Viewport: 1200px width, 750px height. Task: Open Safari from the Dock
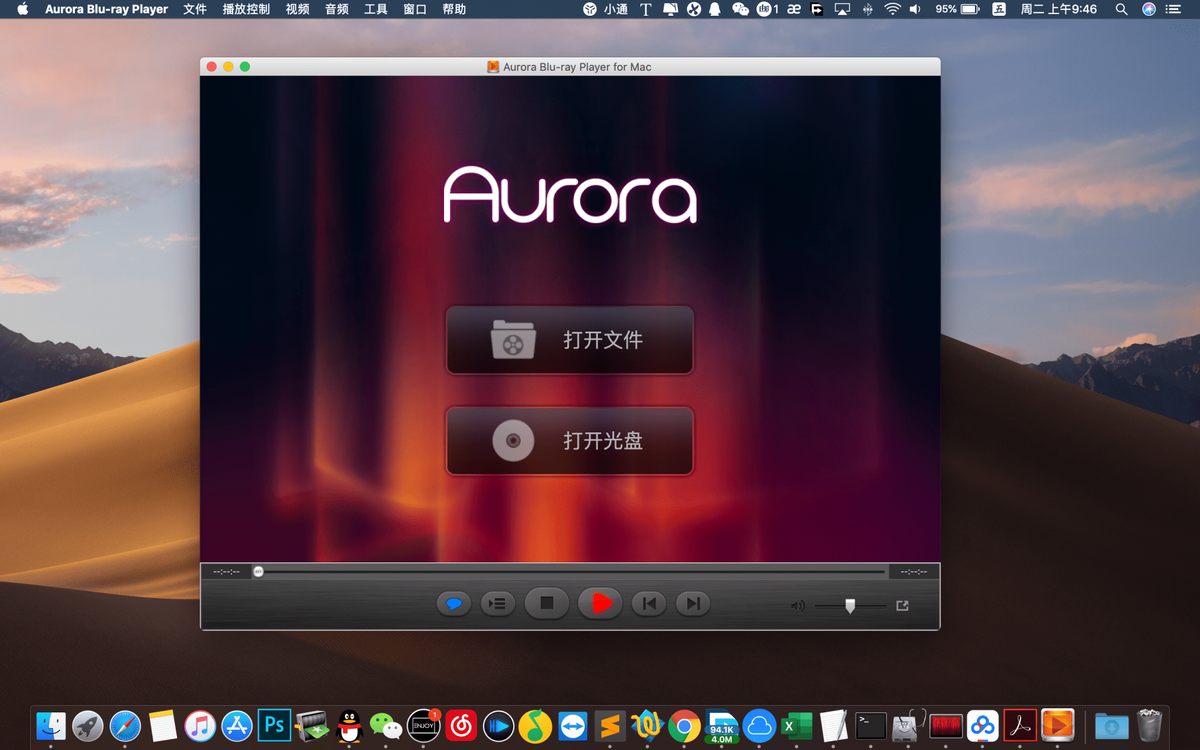coord(125,724)
